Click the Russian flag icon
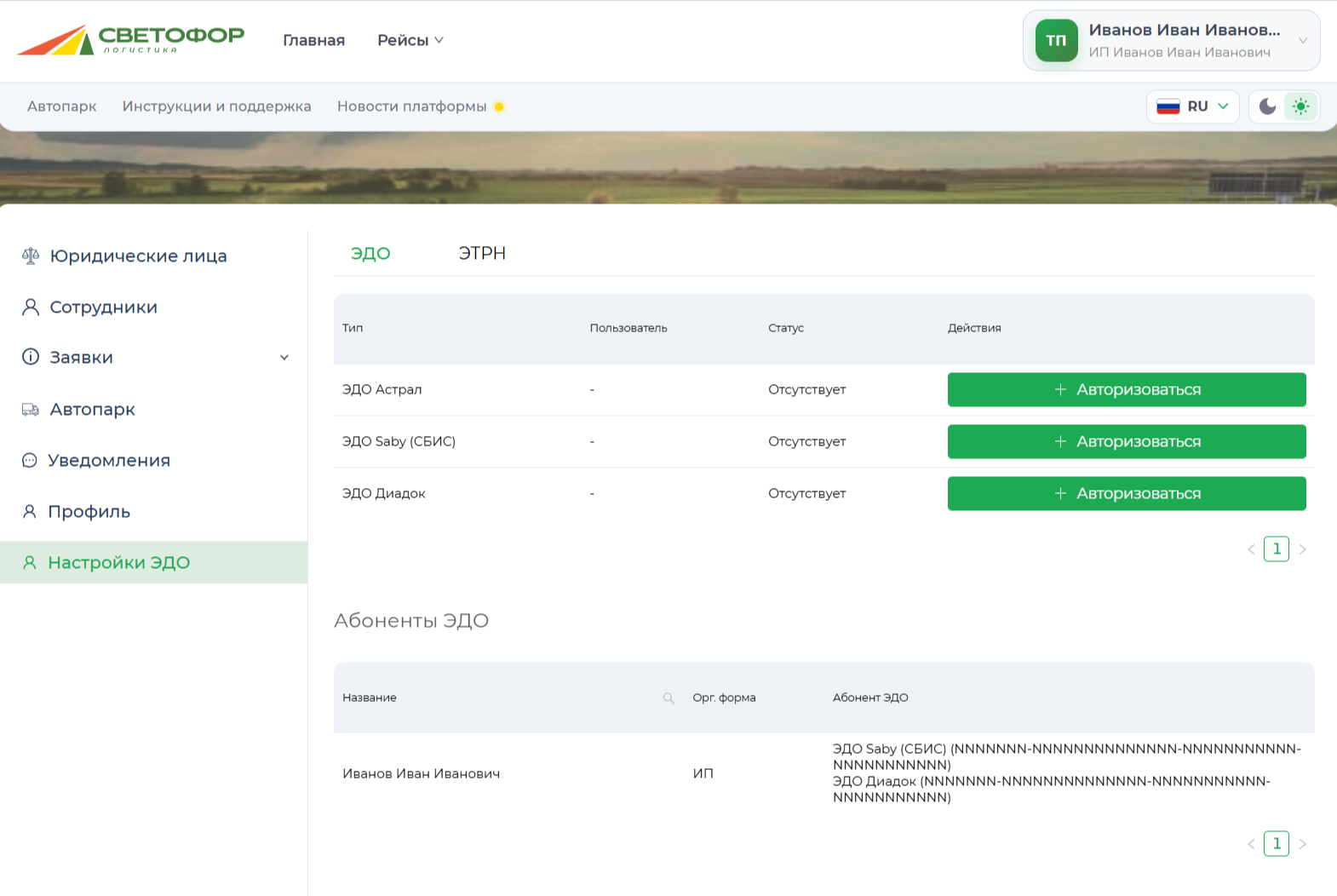Image resolution: width=1337 pixels, height=896 pixels. pos(1168,106)
